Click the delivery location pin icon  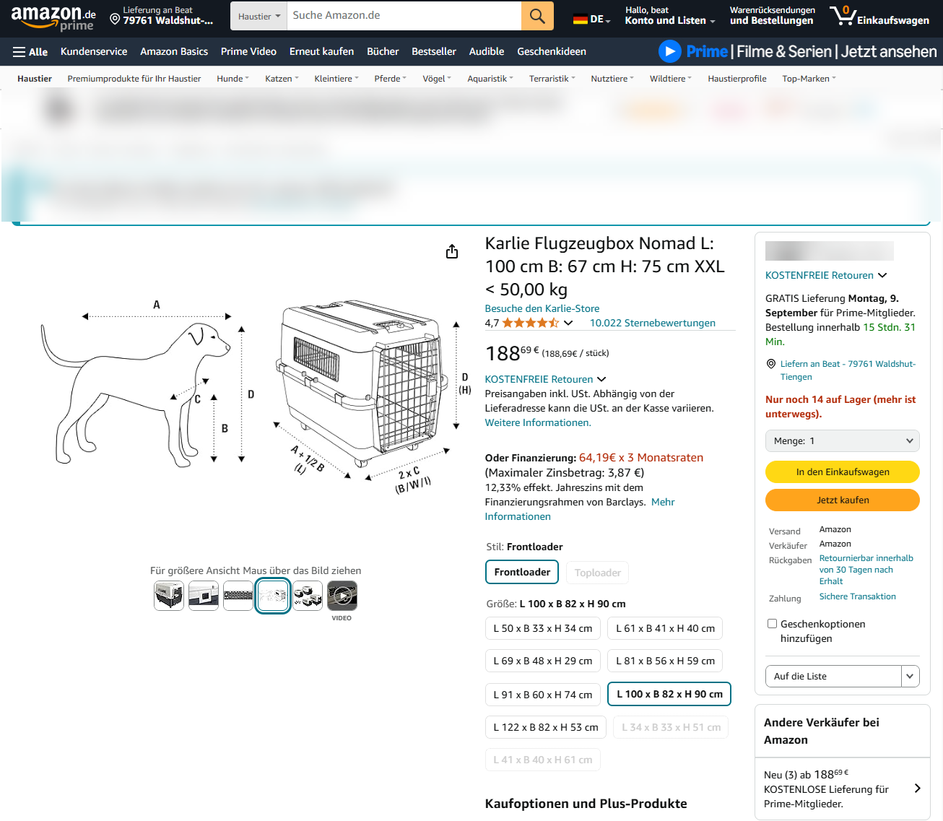click(115, 19)
